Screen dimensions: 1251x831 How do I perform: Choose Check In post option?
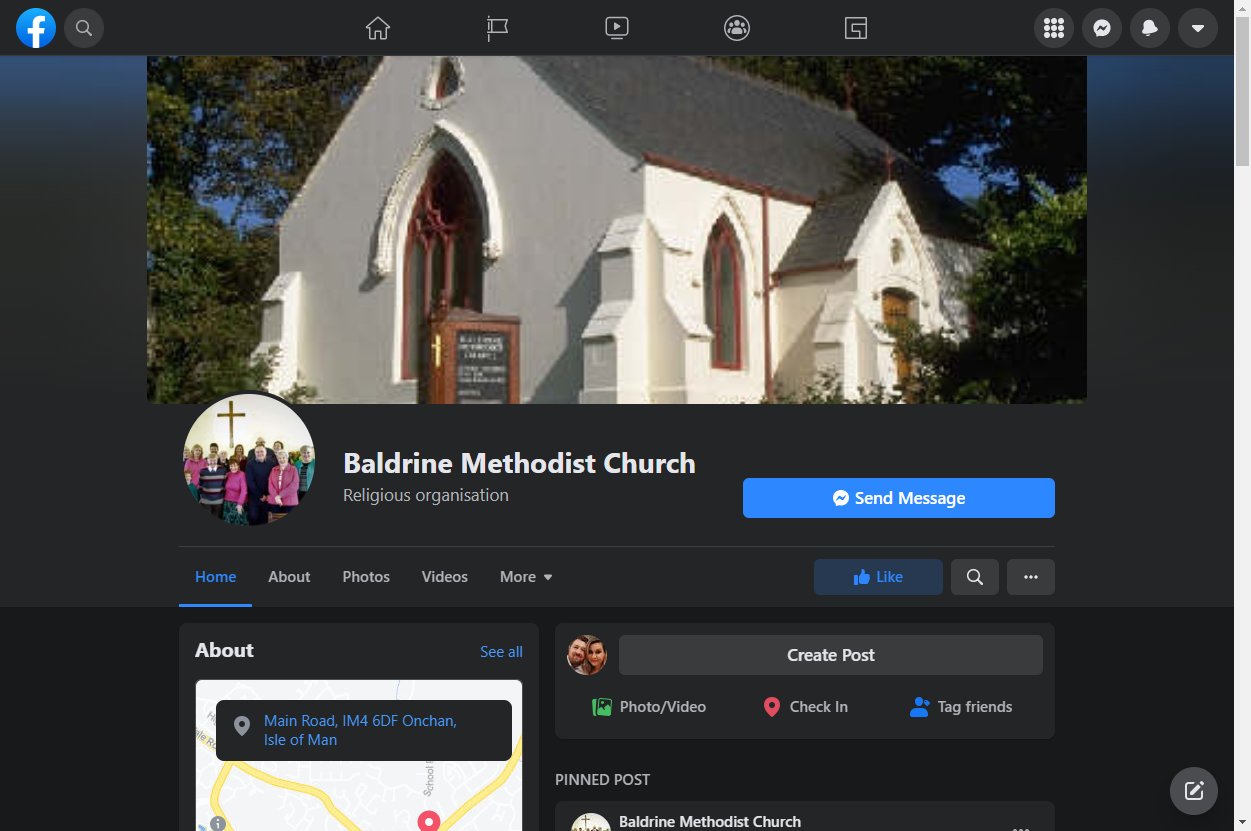tap(805, 707)
